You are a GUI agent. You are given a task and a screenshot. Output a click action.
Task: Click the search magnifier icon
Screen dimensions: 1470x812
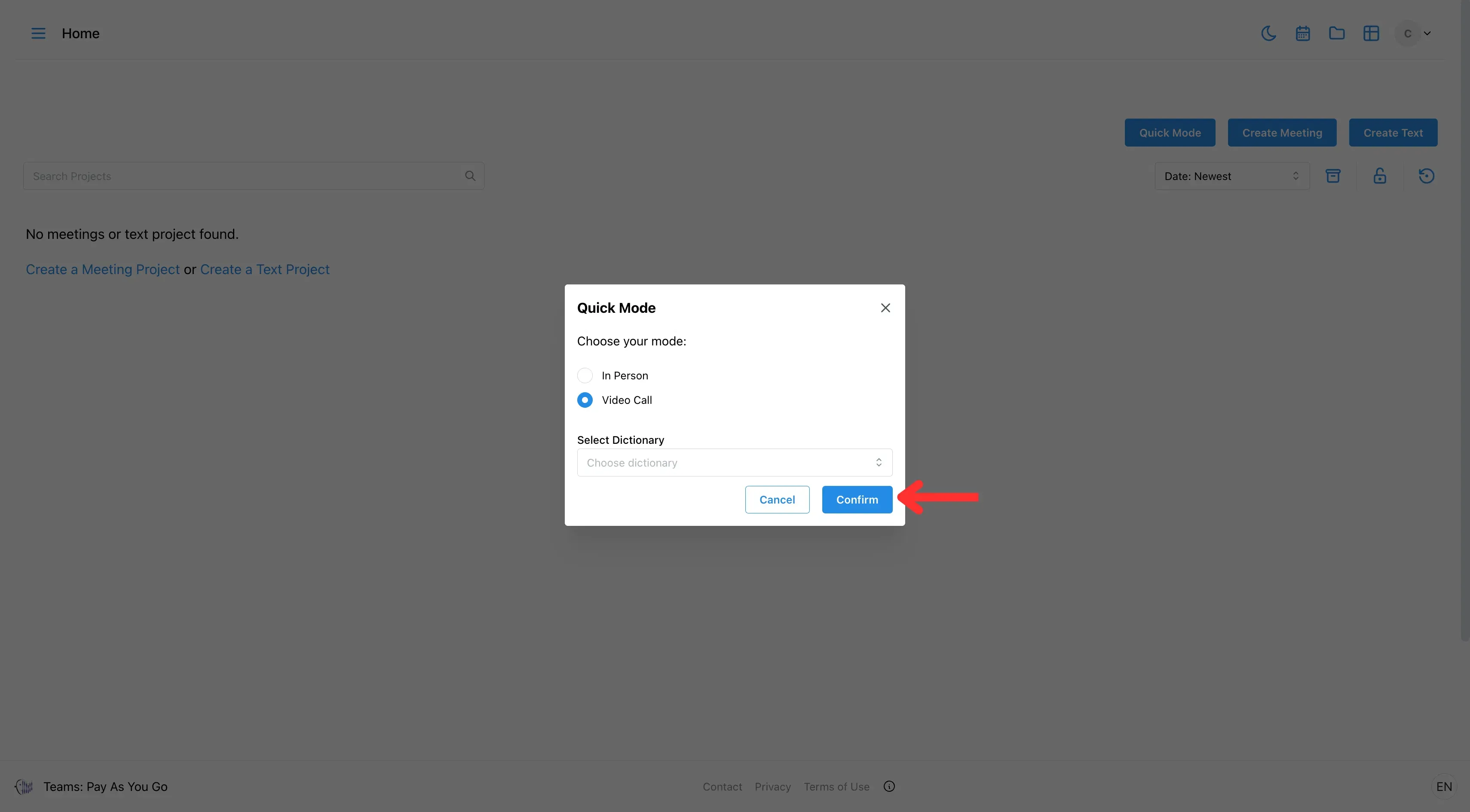click(470, 176)
